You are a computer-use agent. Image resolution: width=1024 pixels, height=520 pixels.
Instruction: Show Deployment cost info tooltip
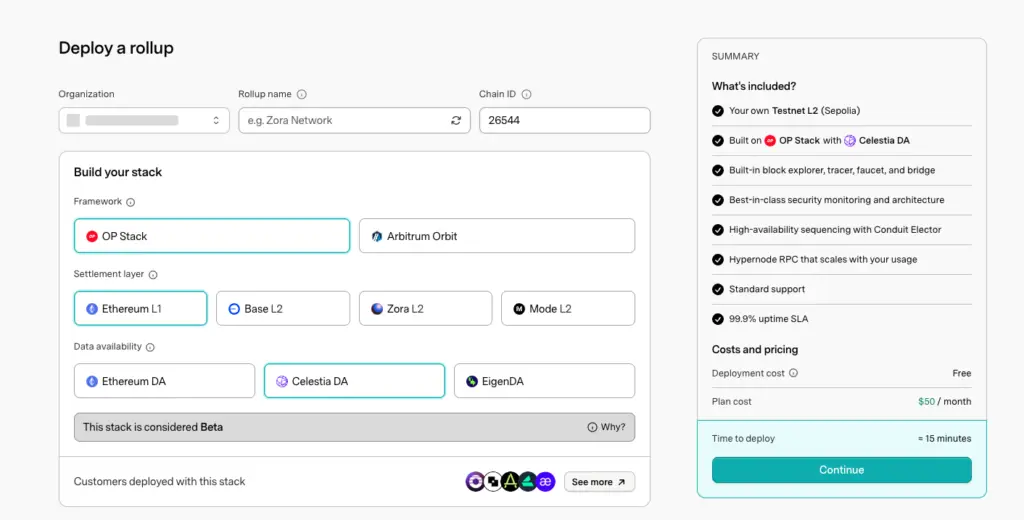tap(793, 373)
